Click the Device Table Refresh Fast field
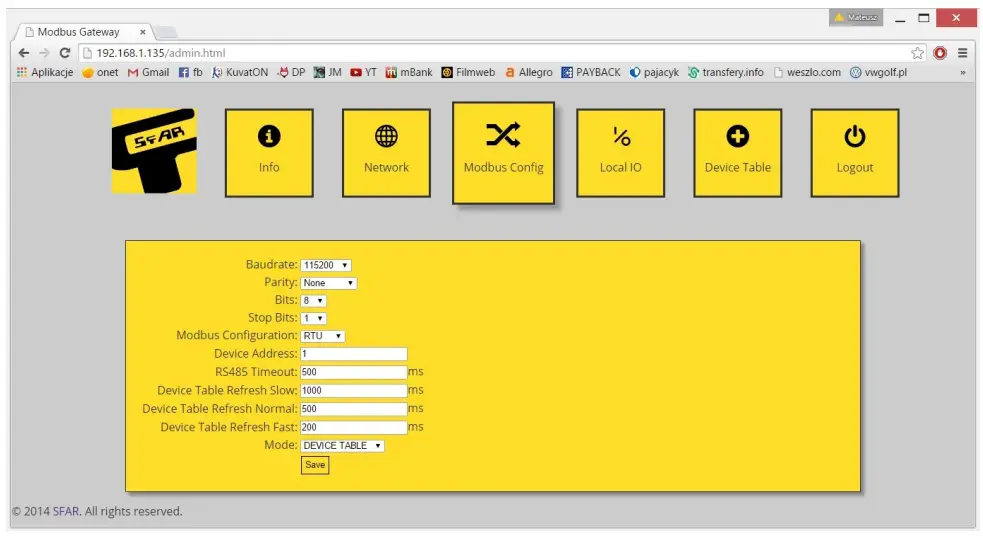 pyautogui.click(x=354, y=428)
